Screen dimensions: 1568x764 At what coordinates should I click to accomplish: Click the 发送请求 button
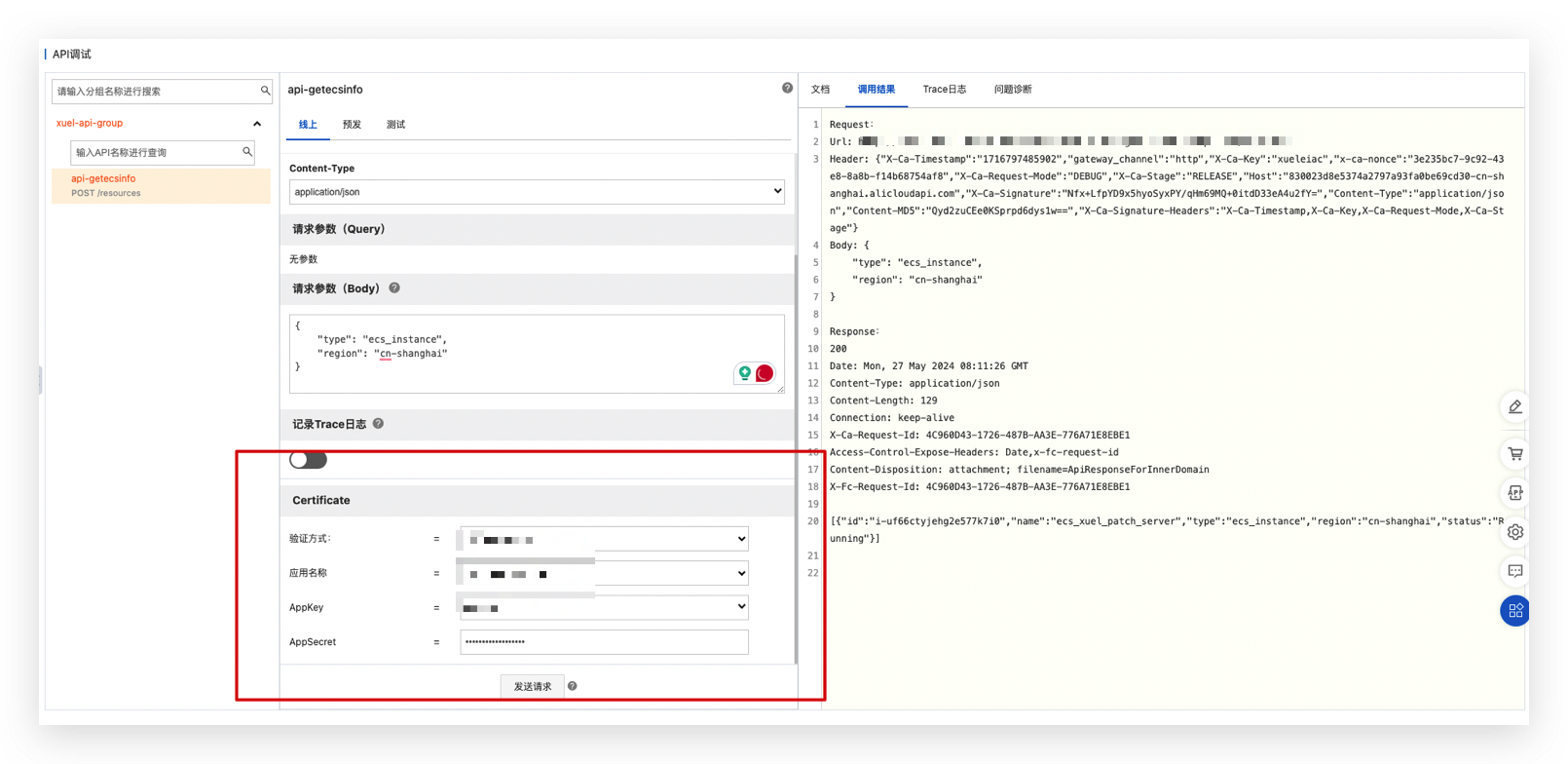point(532,686)
